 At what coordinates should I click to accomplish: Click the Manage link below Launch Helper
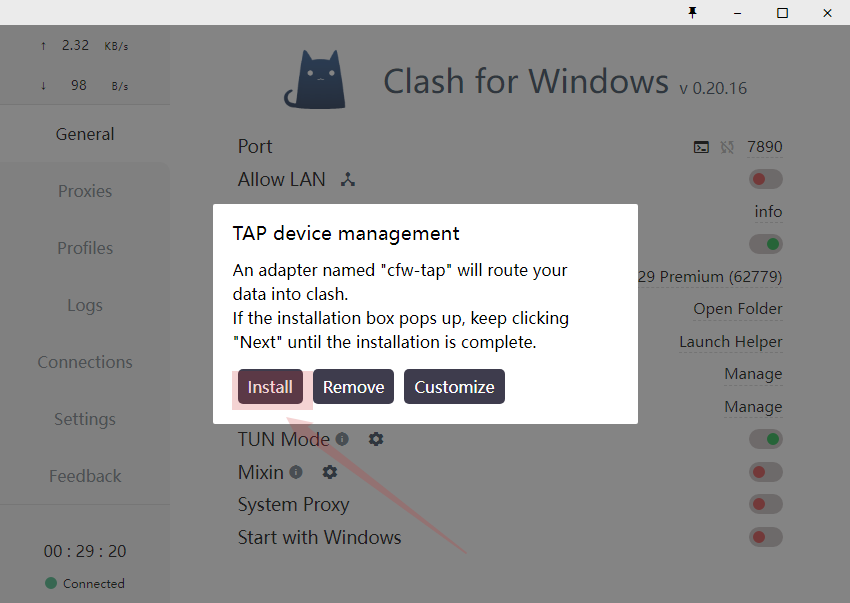753,374
